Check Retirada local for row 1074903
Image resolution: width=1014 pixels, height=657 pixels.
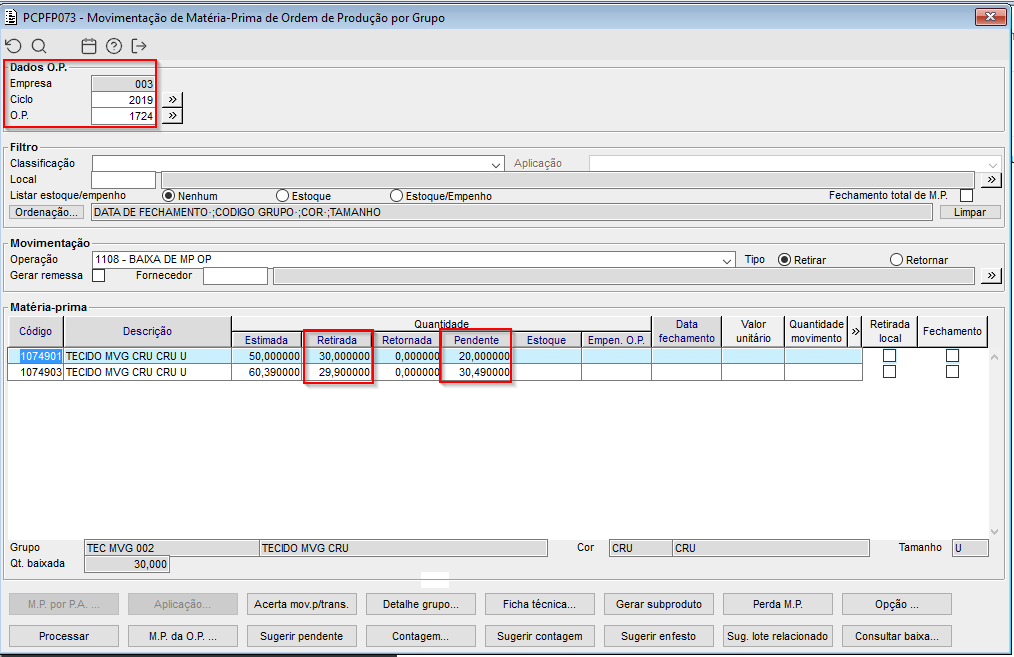click(889, 372)
